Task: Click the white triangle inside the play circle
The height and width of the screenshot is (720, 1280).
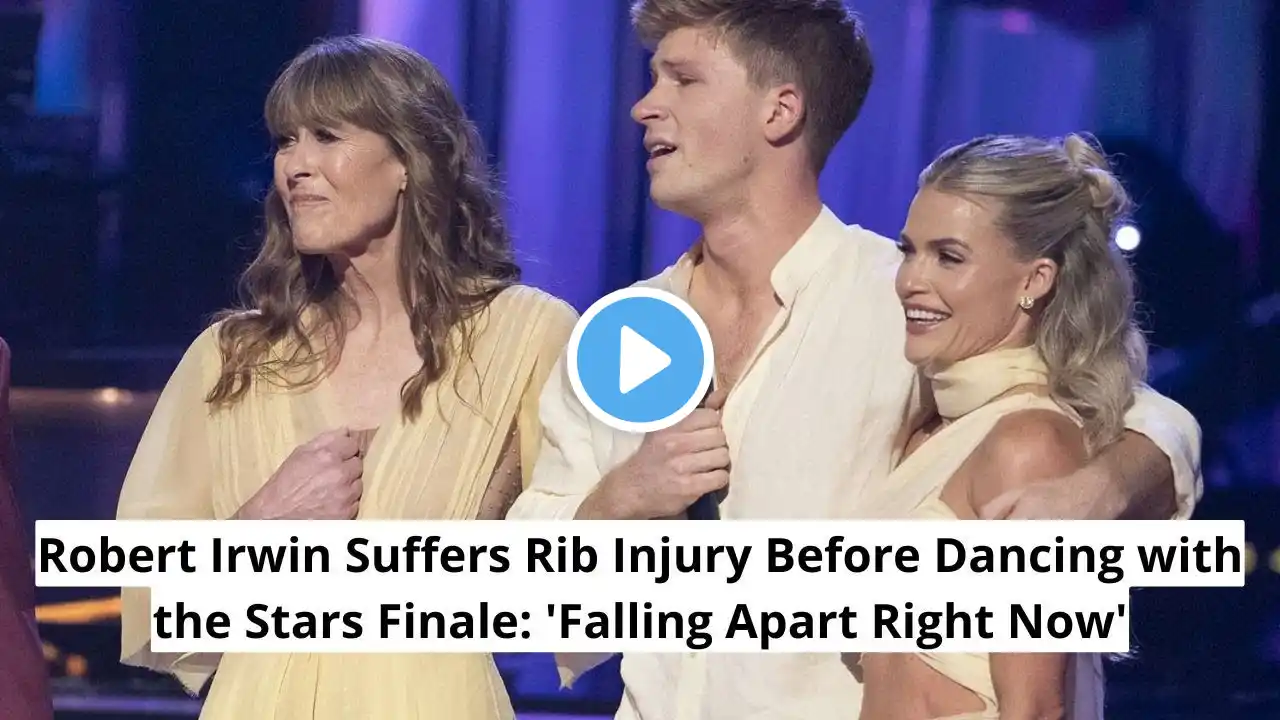Action: 646,359
